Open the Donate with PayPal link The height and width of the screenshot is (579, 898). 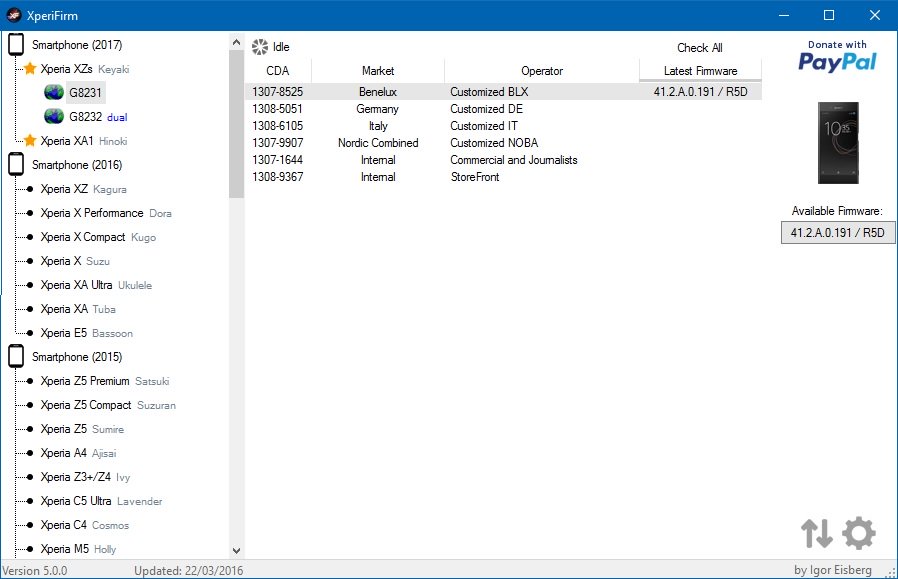(x=837, y=56)
